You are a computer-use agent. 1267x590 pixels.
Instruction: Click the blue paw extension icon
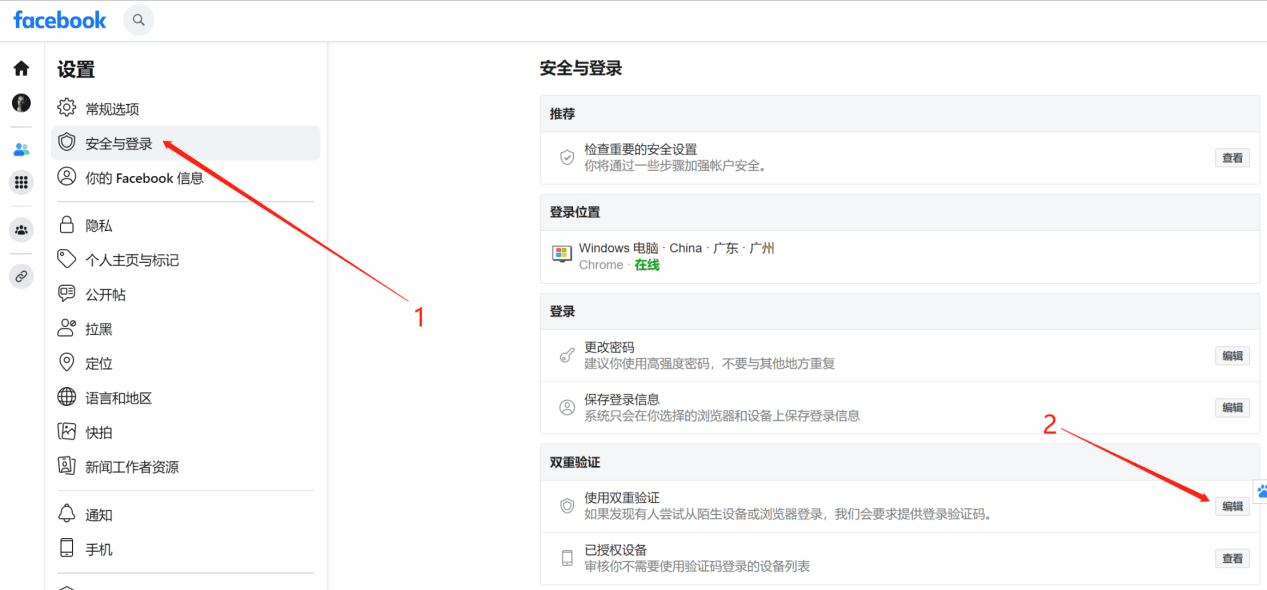(1261, 491)
